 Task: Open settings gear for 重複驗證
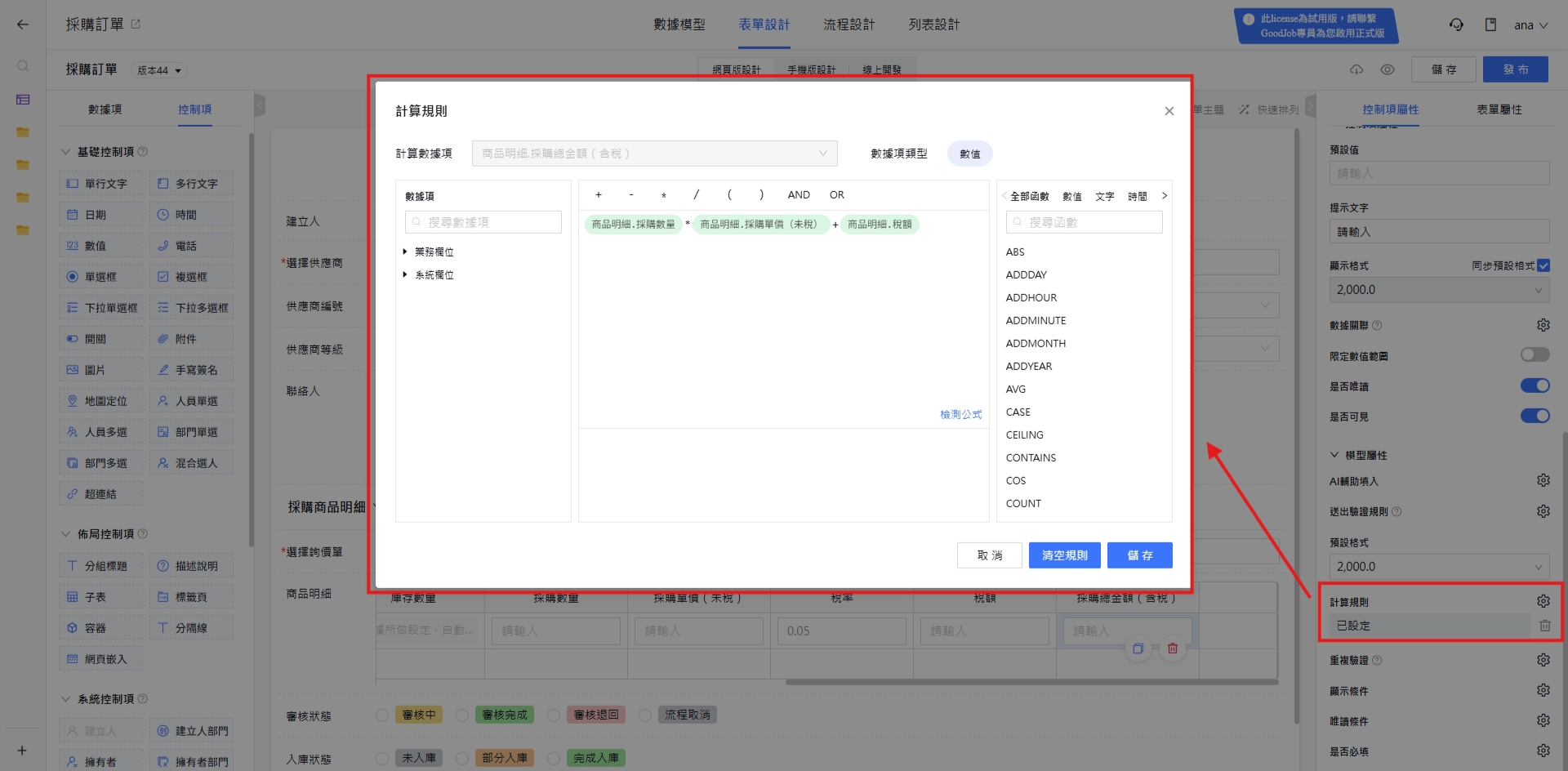[1543, 660]
